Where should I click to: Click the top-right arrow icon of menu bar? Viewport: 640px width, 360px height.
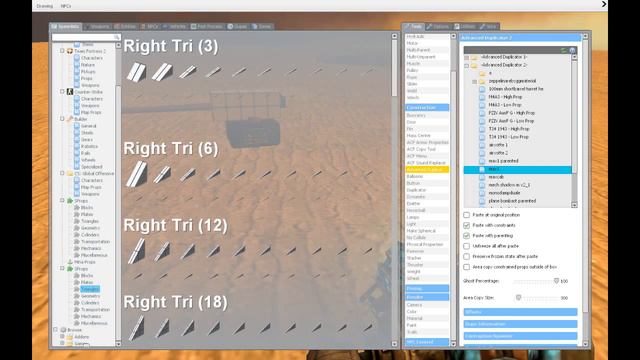click(604, 4)
